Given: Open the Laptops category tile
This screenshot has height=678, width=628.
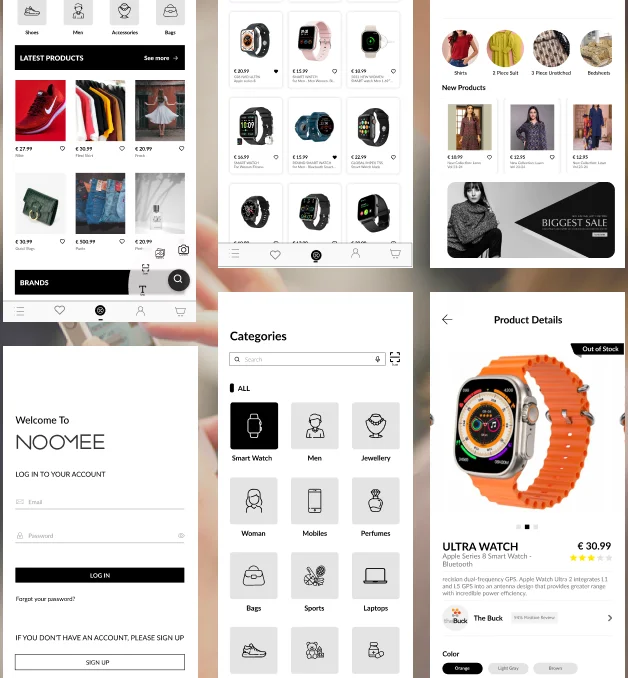Looking at the screenshot, I should point(375,576).
